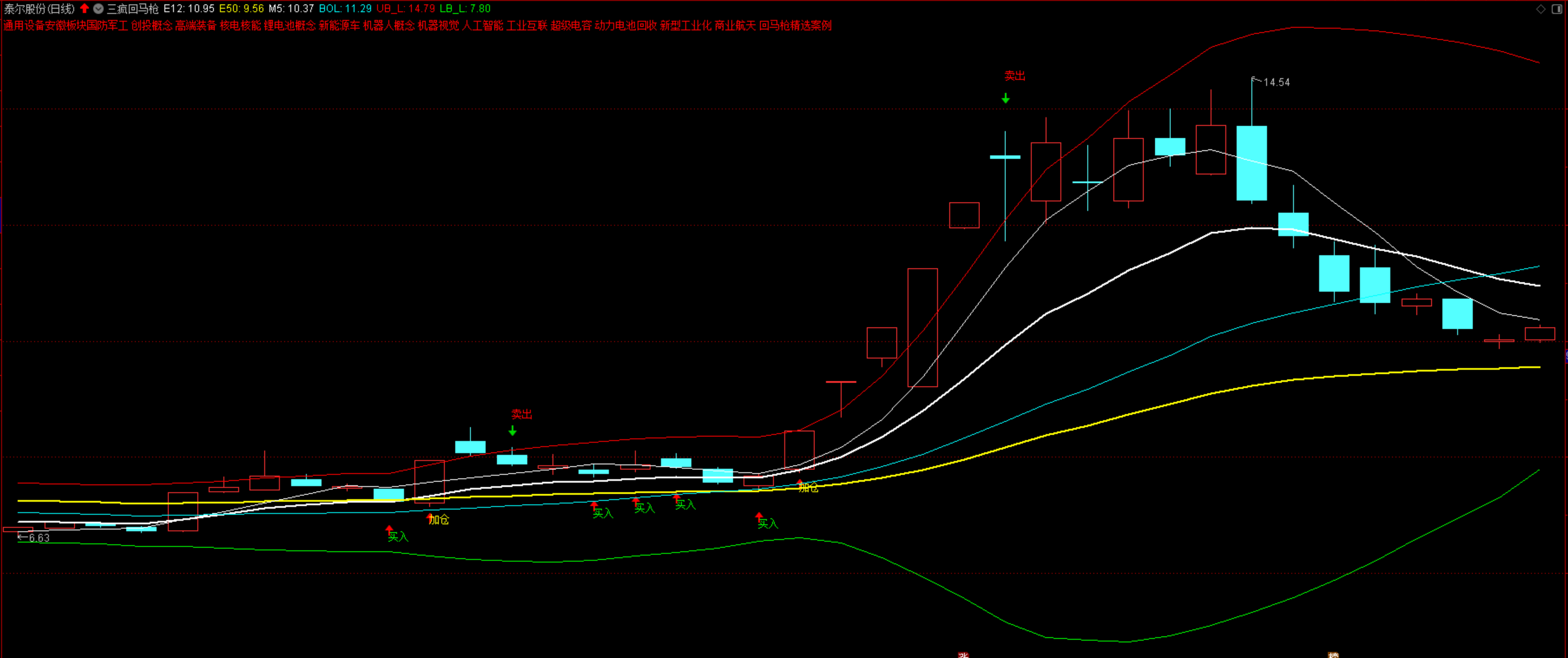This screenshot has width=1568, height=658.
Task: Click the green arrow under the highest 卖出 signal
Action: pos(1005,98)
